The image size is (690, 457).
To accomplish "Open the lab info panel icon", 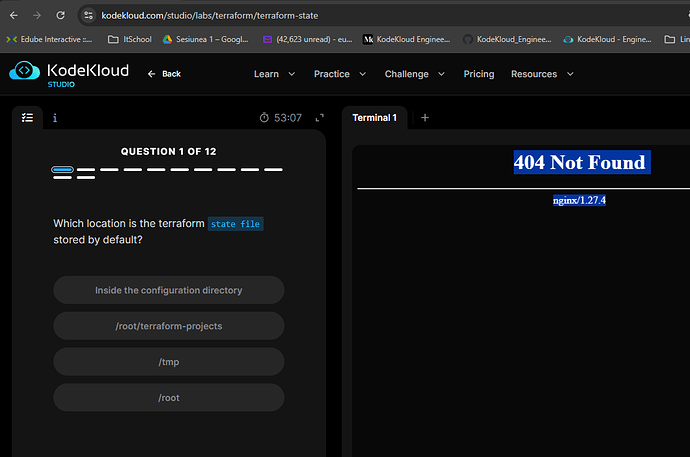I will [x=55, y=118].
